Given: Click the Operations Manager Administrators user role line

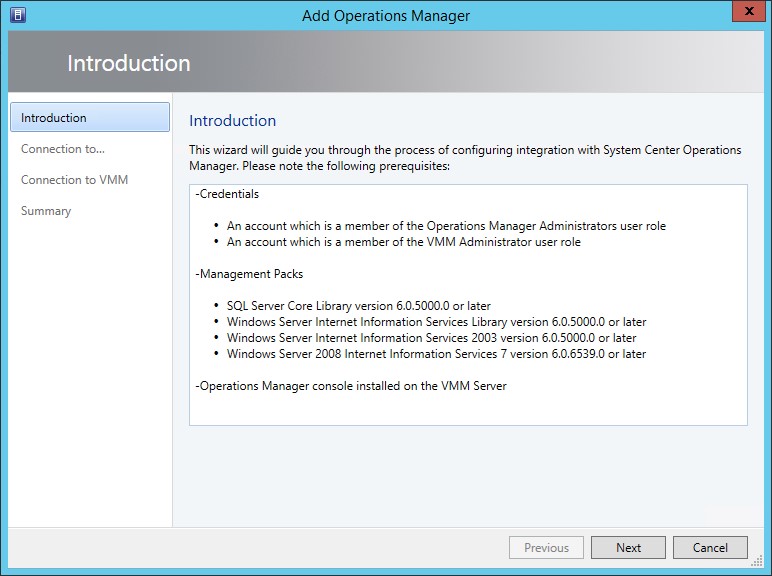Looking at the screenshot, I should pos(446,226).
